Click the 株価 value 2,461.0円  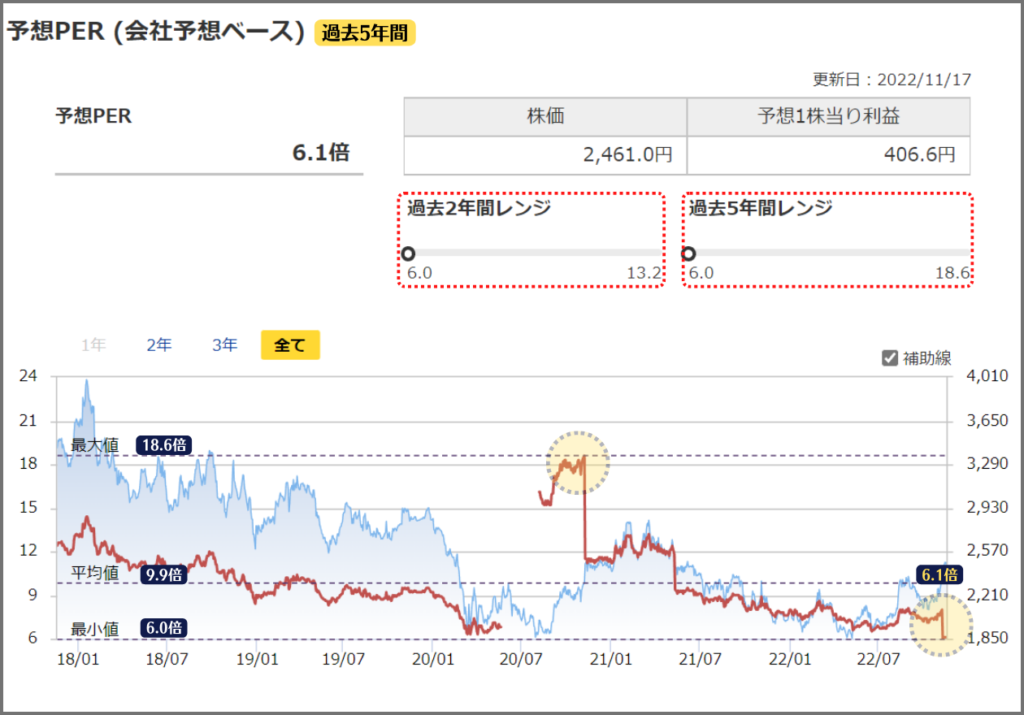628,155
